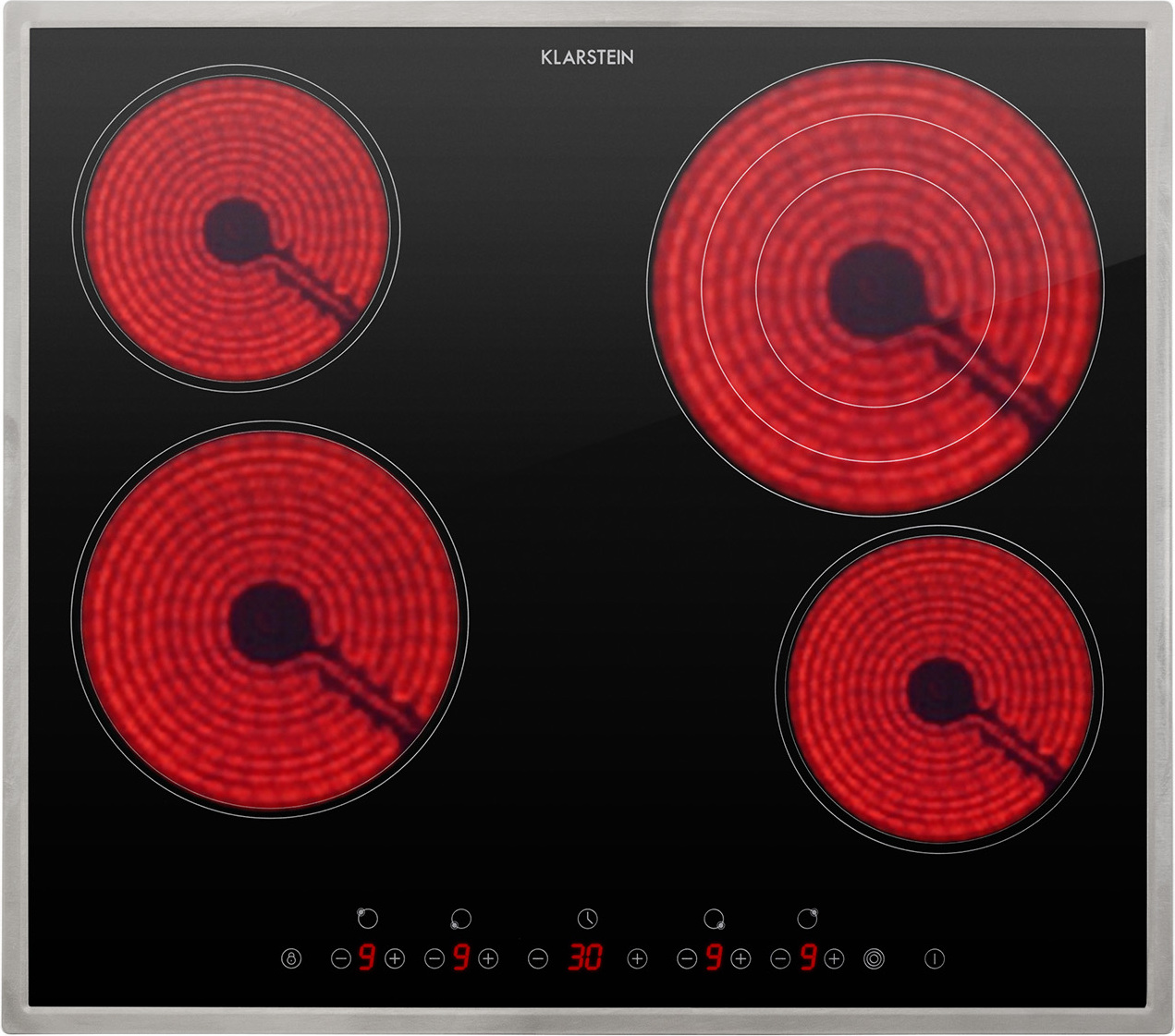Lower top-right burner level using minus
Screen dimensions: 1175x1036
[x=780, y=959]
